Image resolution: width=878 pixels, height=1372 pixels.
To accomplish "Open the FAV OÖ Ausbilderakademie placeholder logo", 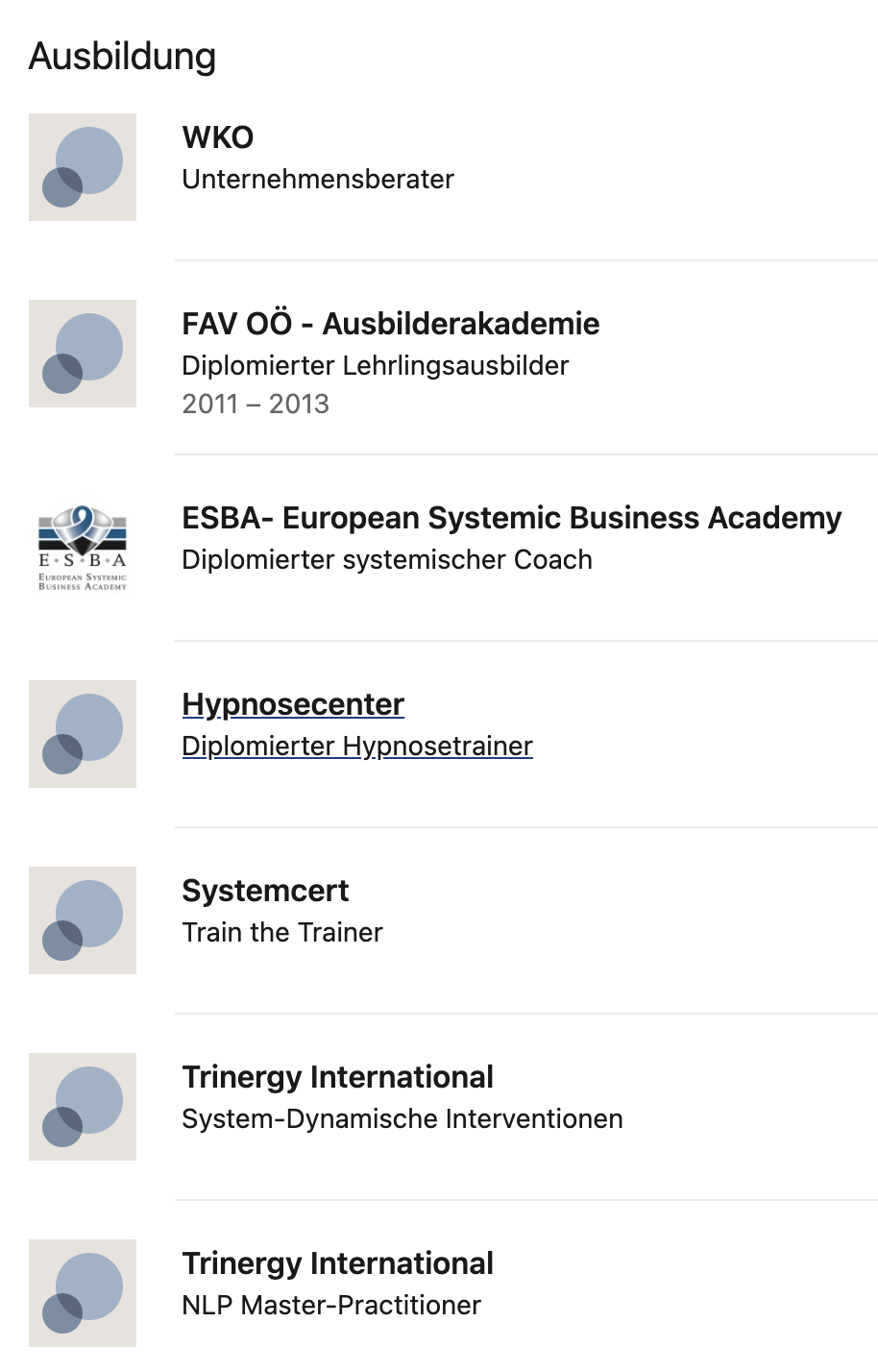I will click(83, 354).
